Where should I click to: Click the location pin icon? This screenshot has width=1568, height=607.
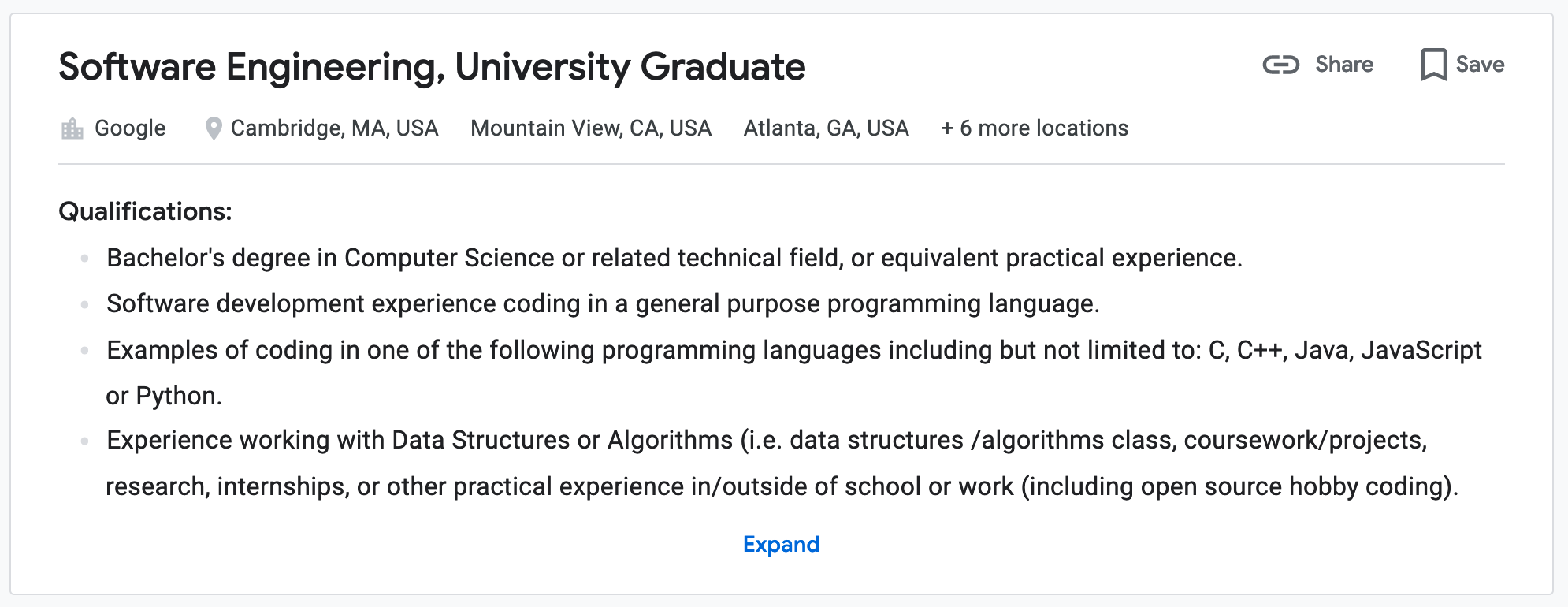click(x=213, y=128)
